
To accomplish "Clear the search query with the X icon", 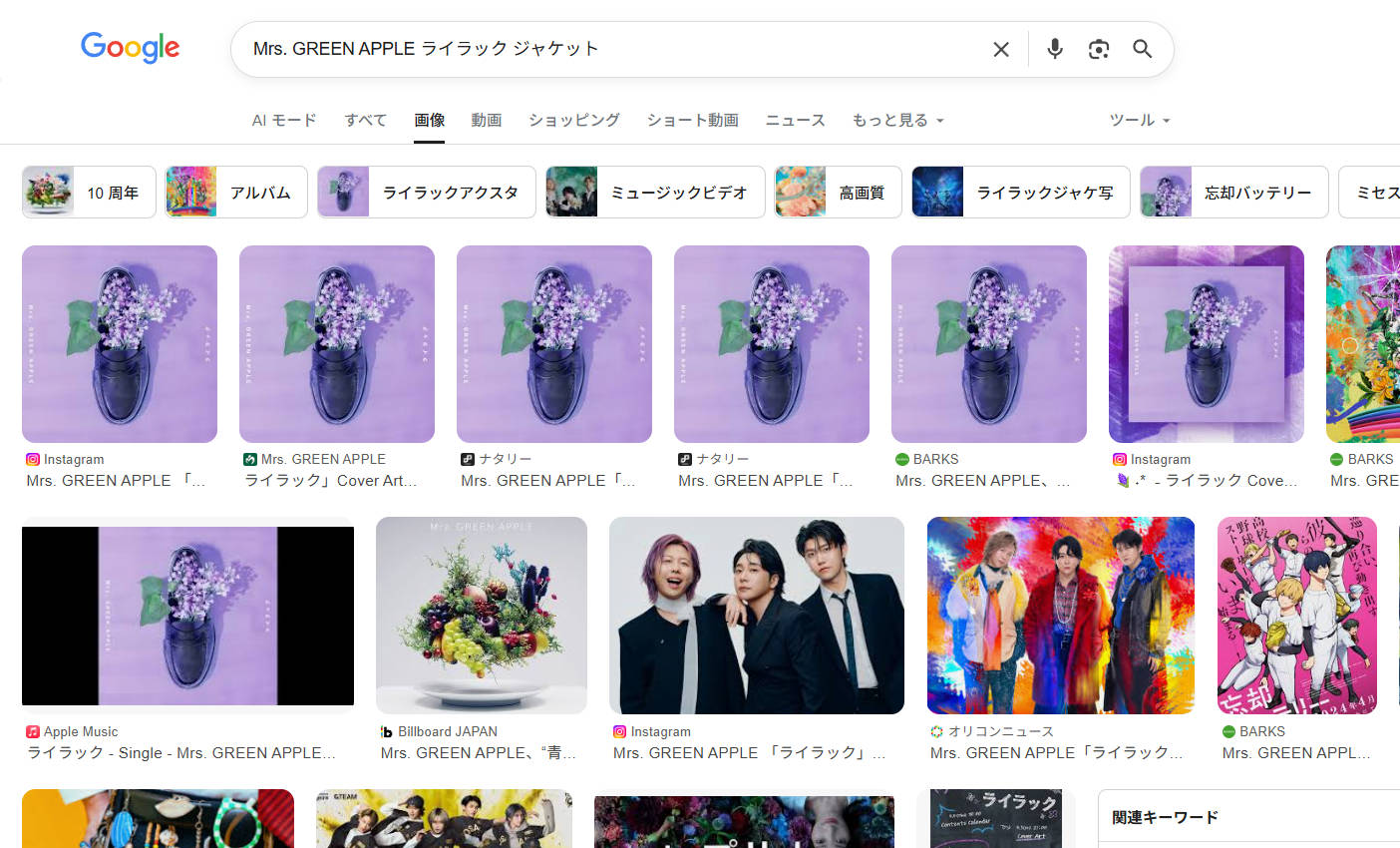I will [x=1000, y=48].
